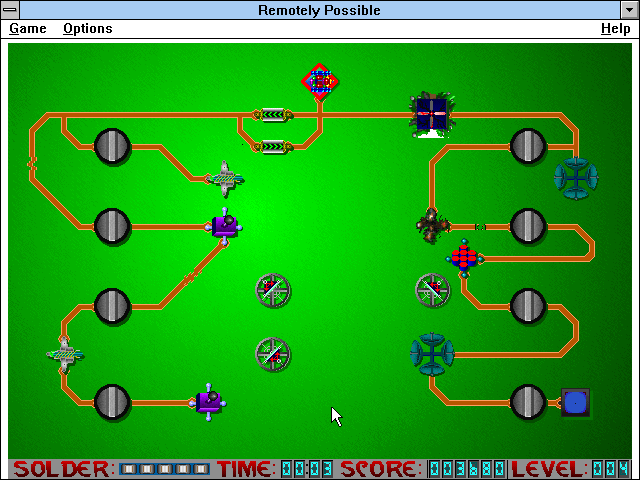The height and width of the screenshot is (480, 640).
Task: Click the bottom circular target disc
Action: [273, 354]
